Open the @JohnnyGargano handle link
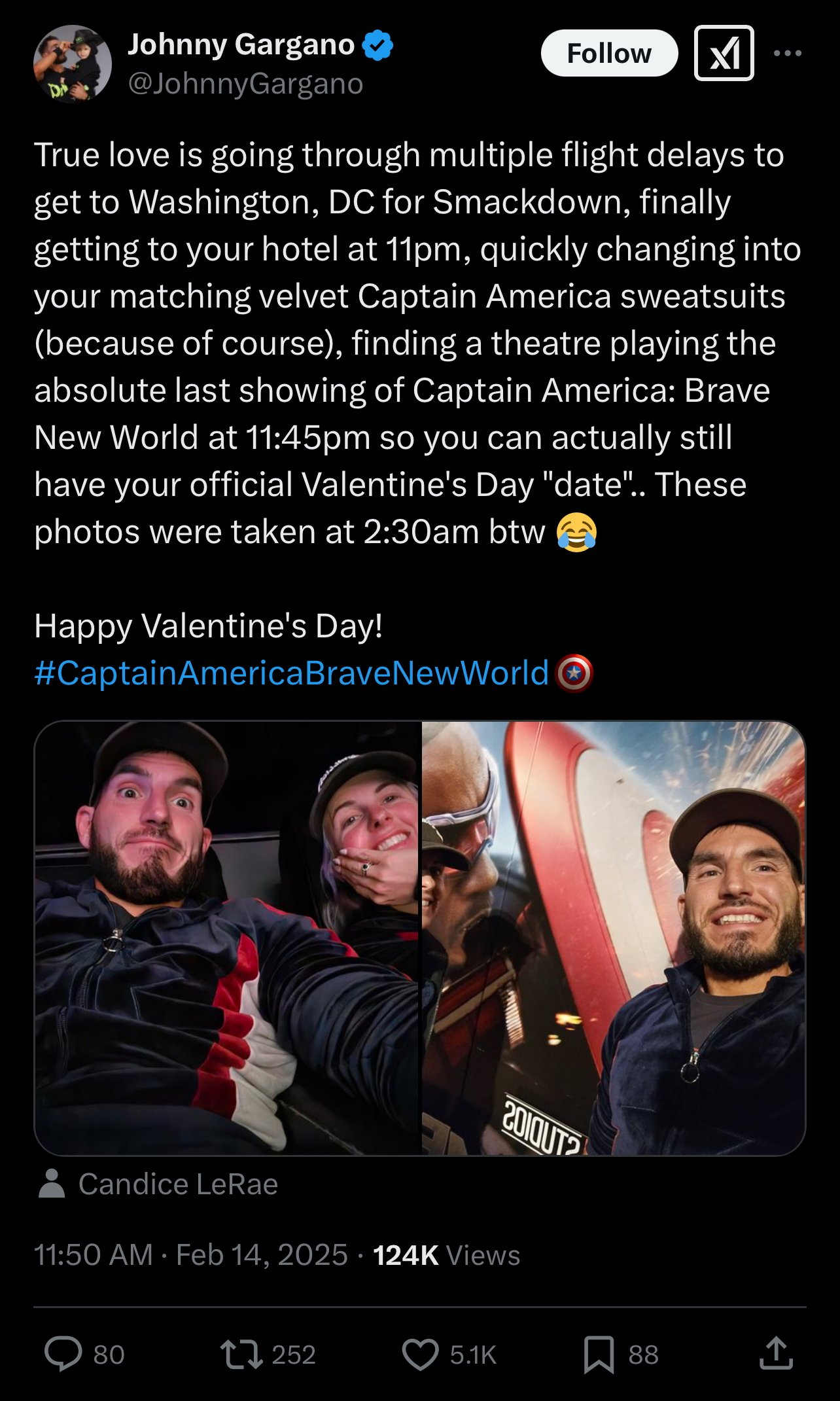840x1401 pixels. coord(245,84)
